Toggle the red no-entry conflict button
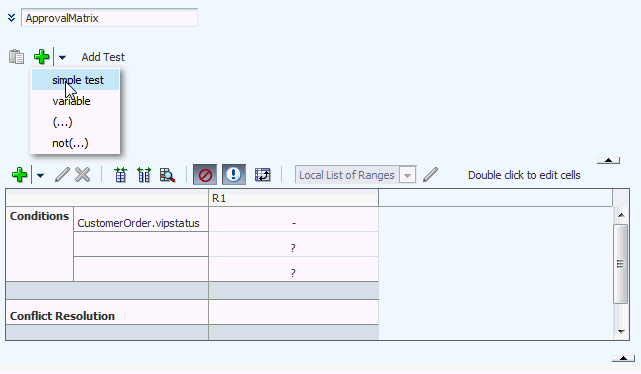The width and height of the screenshot is (641, 374). tap(205, 175)
